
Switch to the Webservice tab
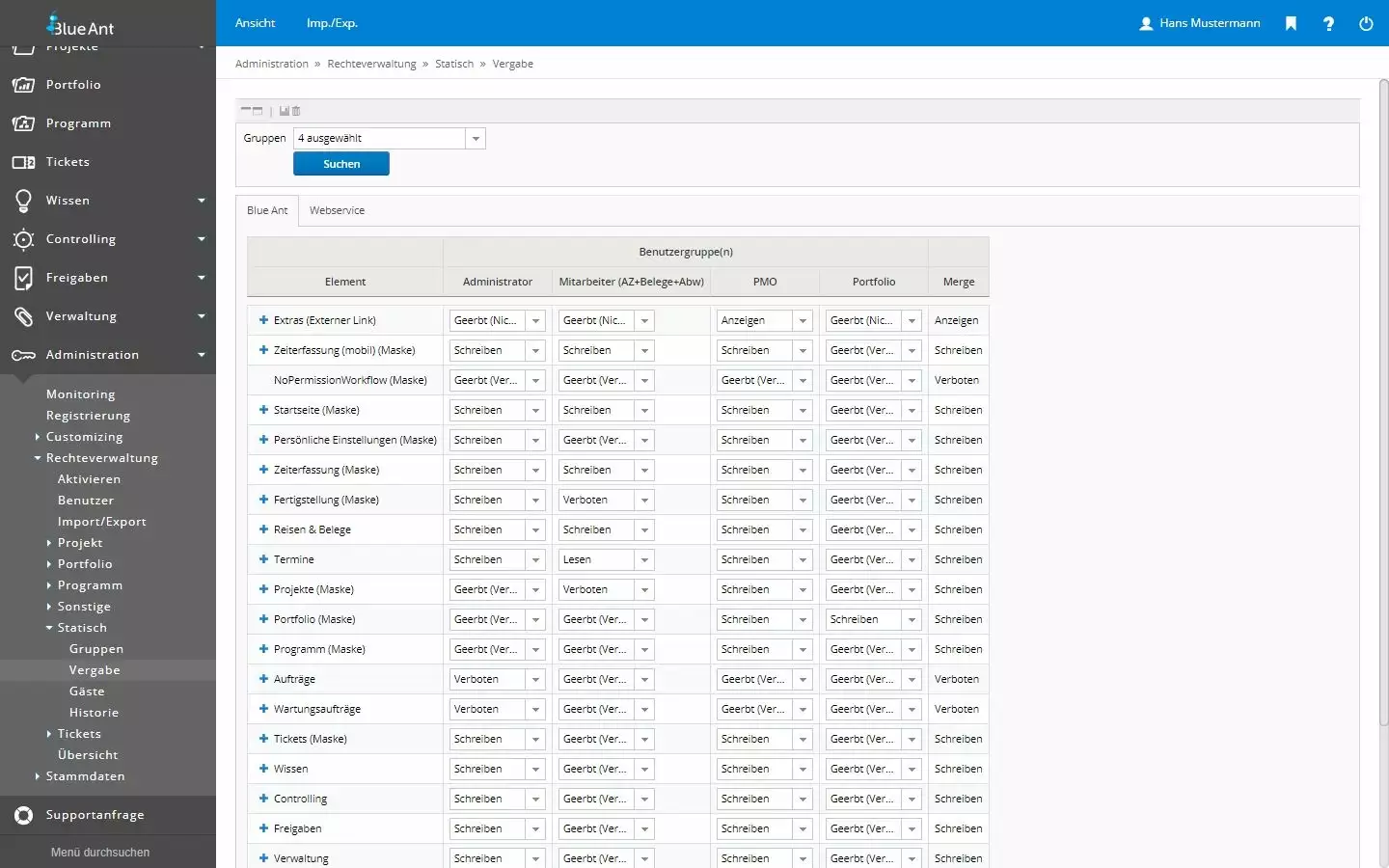(337, 210)
